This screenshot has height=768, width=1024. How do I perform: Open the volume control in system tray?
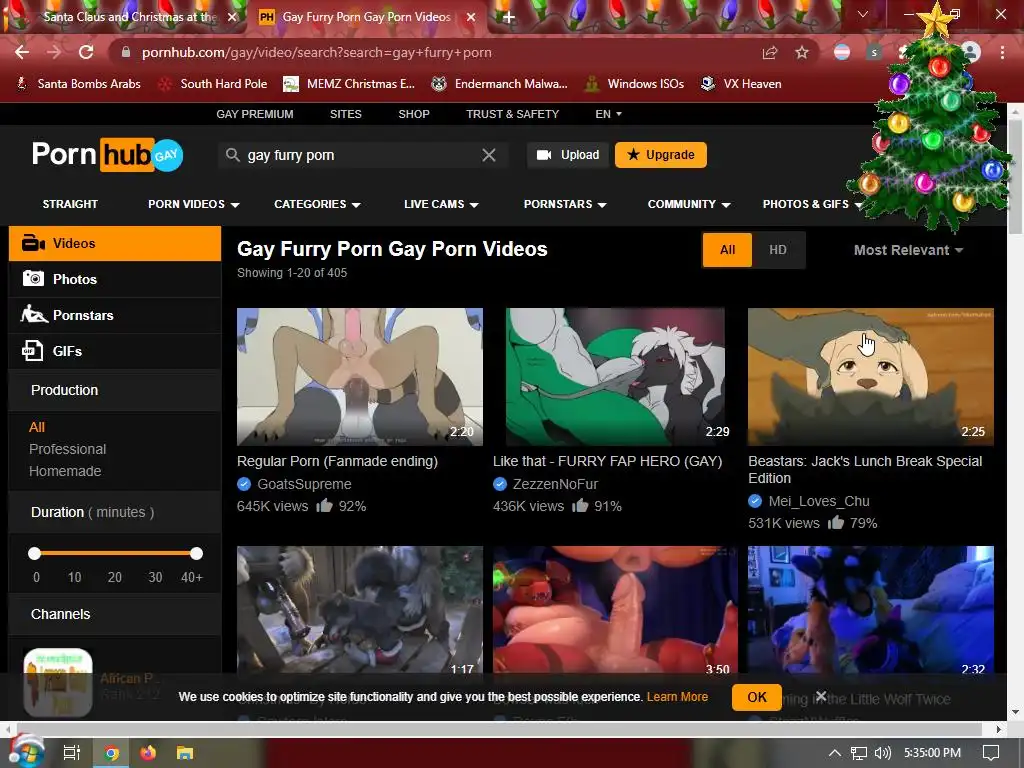coord(882,753)
